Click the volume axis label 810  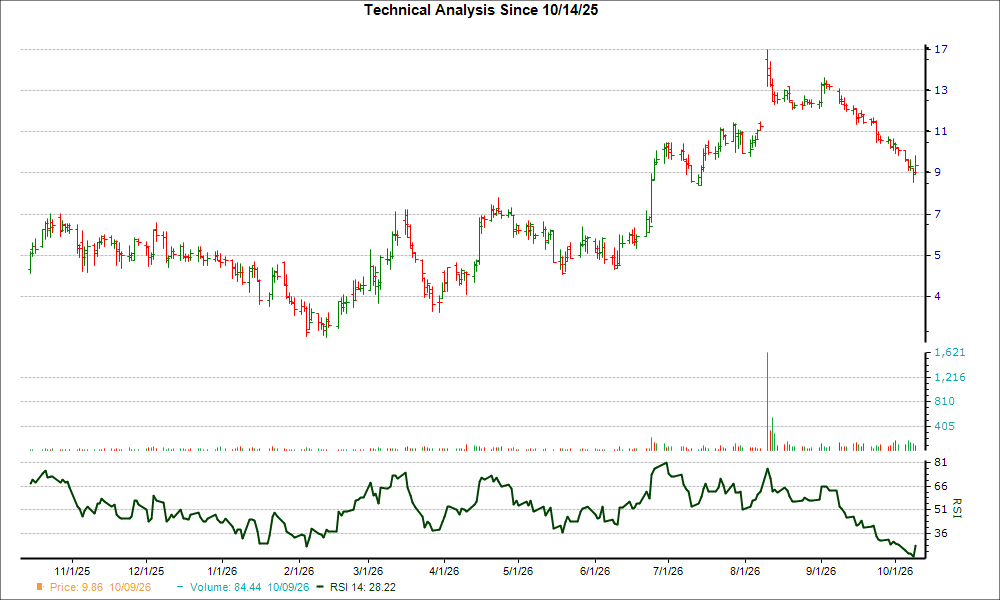(945, 402)
